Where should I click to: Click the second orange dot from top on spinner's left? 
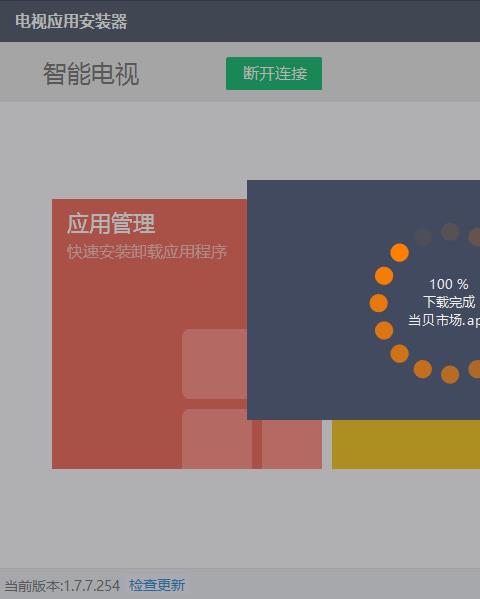(x=384, y=276)
